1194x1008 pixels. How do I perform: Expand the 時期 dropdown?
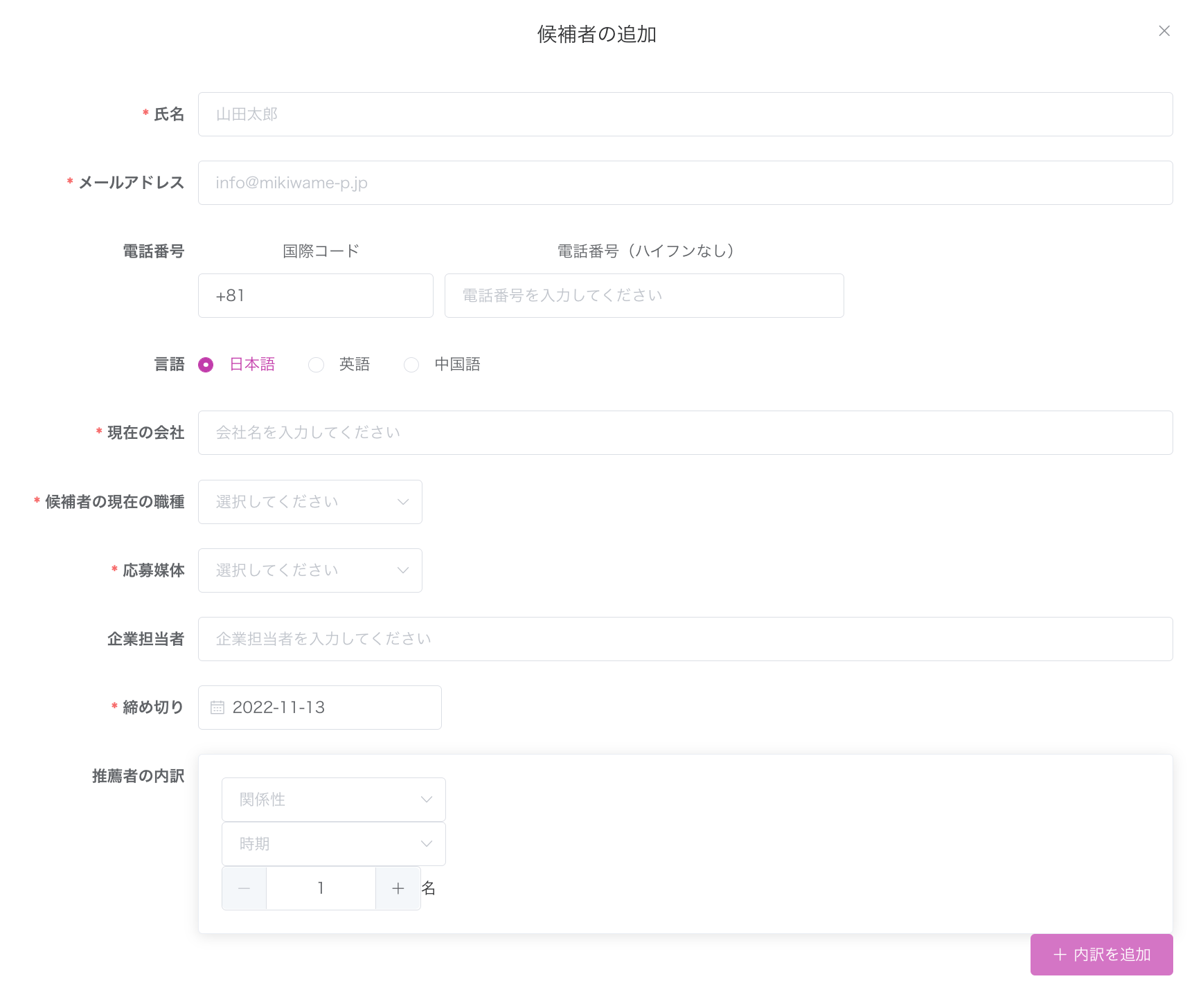(x=333, y=844)
